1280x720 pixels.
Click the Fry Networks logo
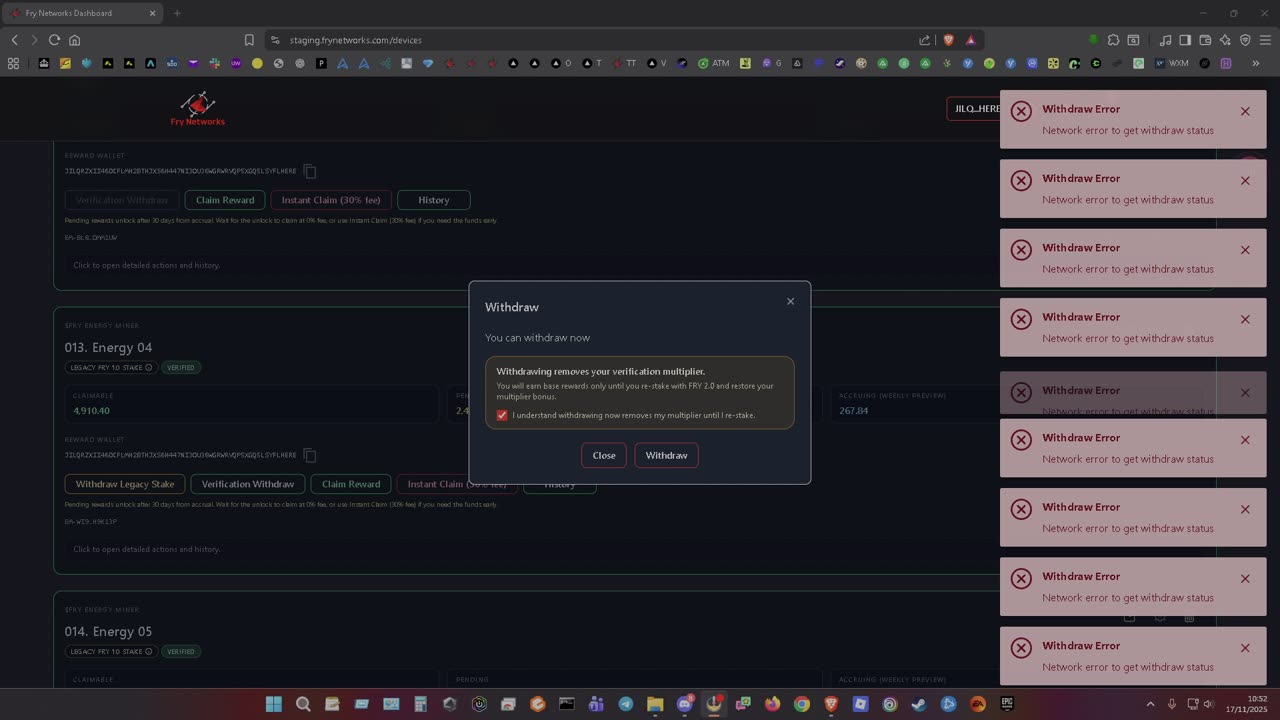point(198,108)
